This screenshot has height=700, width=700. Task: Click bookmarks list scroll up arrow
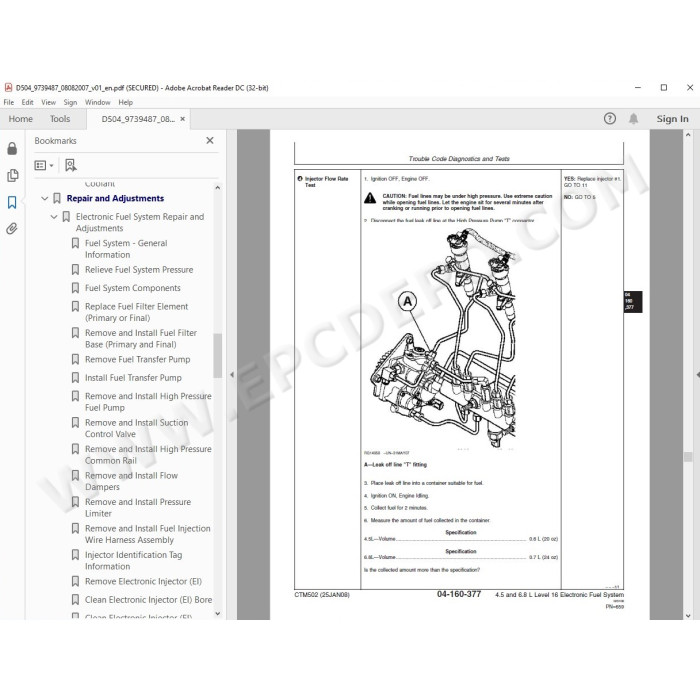217,188
